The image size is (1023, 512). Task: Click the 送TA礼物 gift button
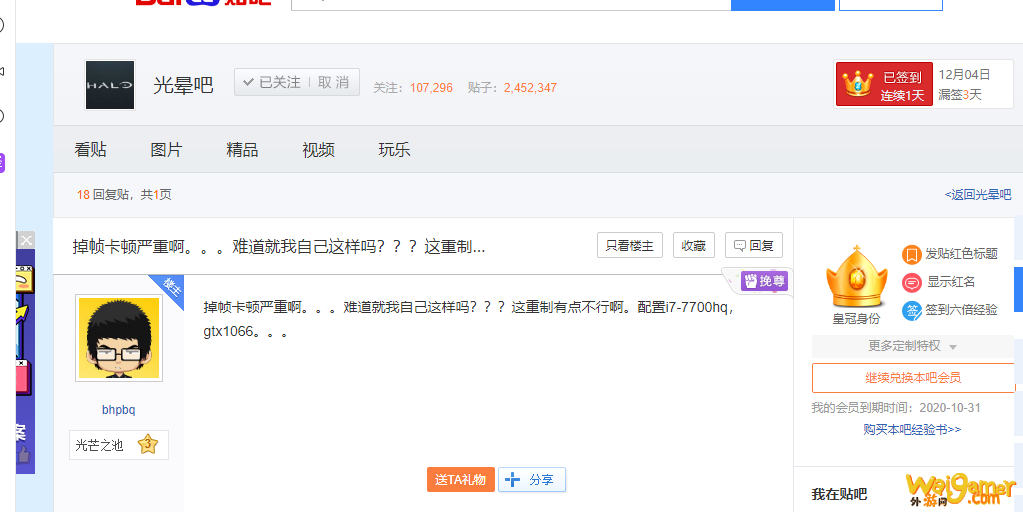coord(461,479)
